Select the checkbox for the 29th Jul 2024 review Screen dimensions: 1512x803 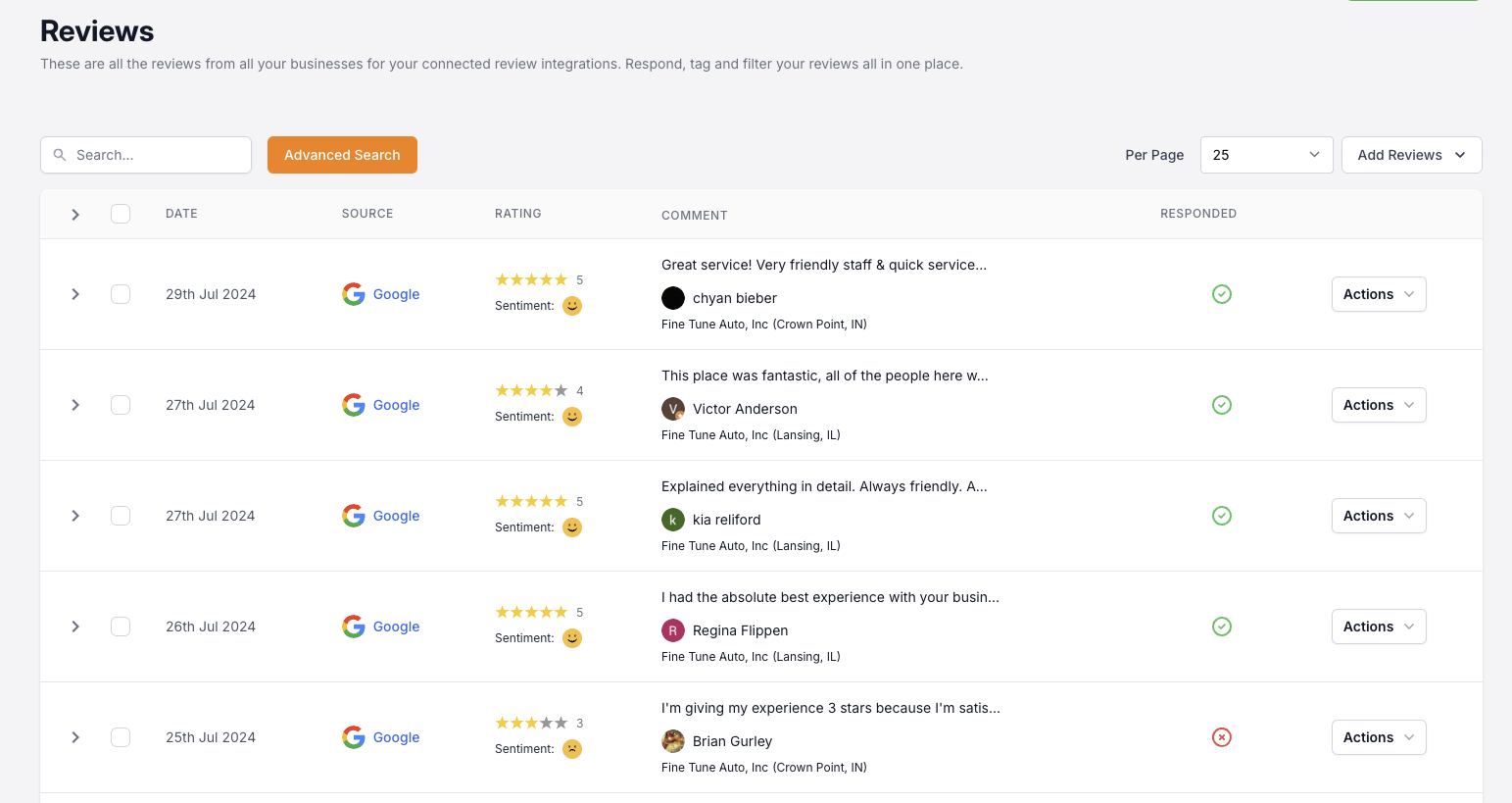(121, 294)
